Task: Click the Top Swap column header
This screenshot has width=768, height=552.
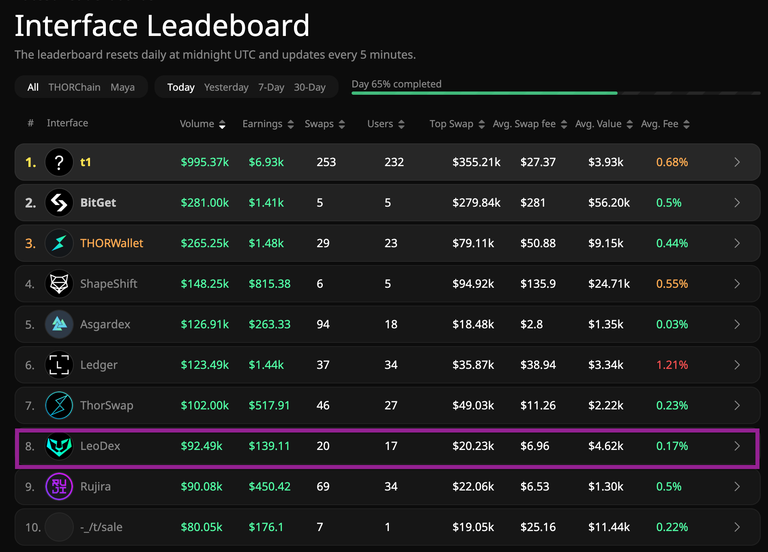Action: coord(452,124)
